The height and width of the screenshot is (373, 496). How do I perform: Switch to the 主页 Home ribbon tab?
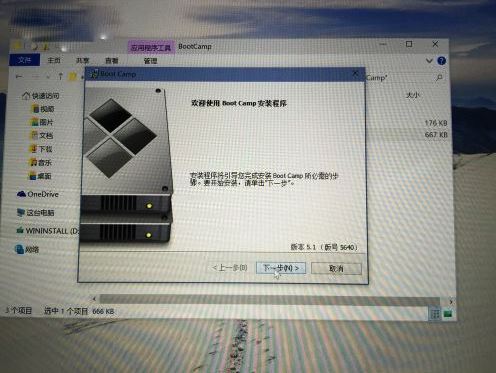54,60
